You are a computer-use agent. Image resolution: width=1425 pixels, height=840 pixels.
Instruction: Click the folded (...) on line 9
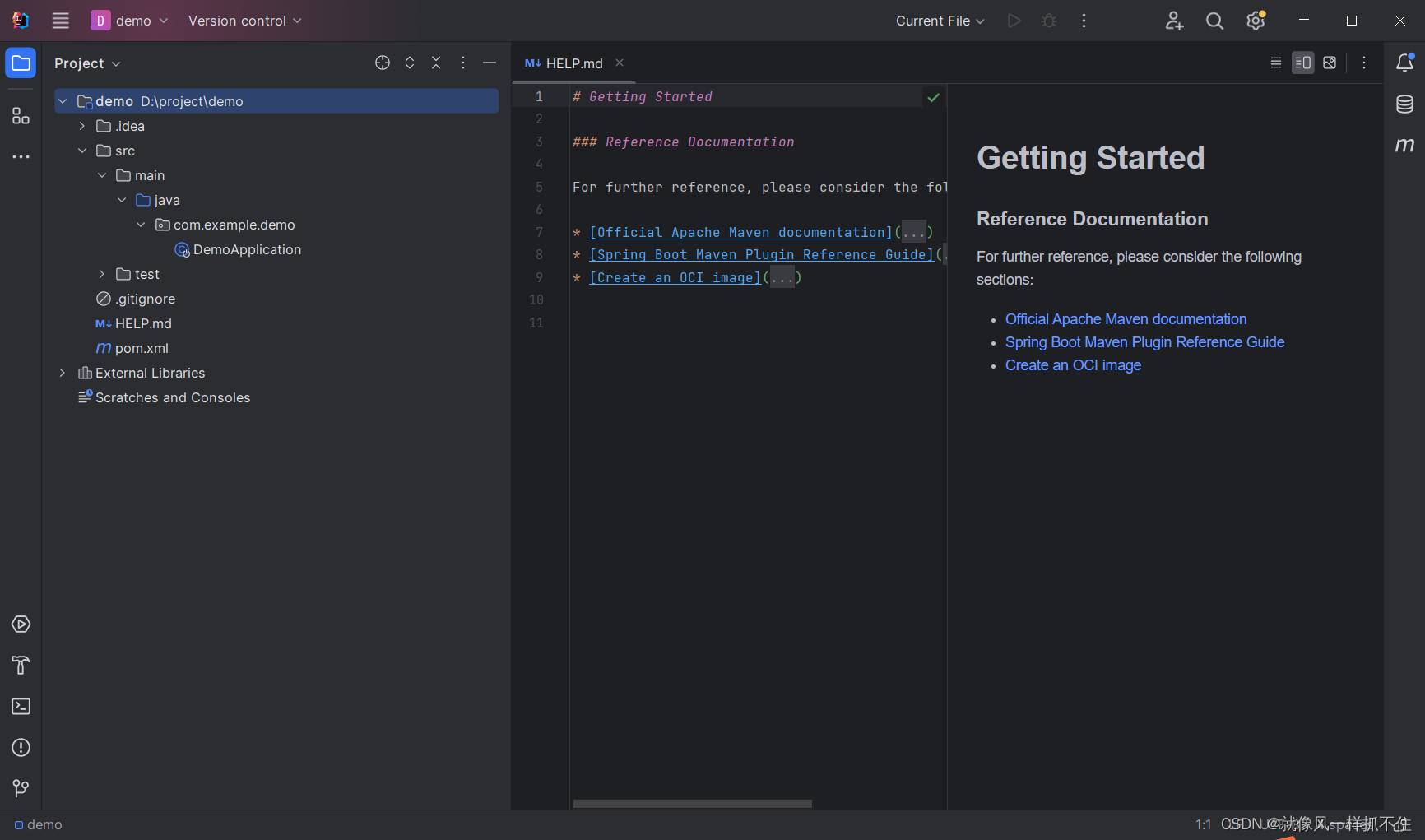[x=782, y=277]
